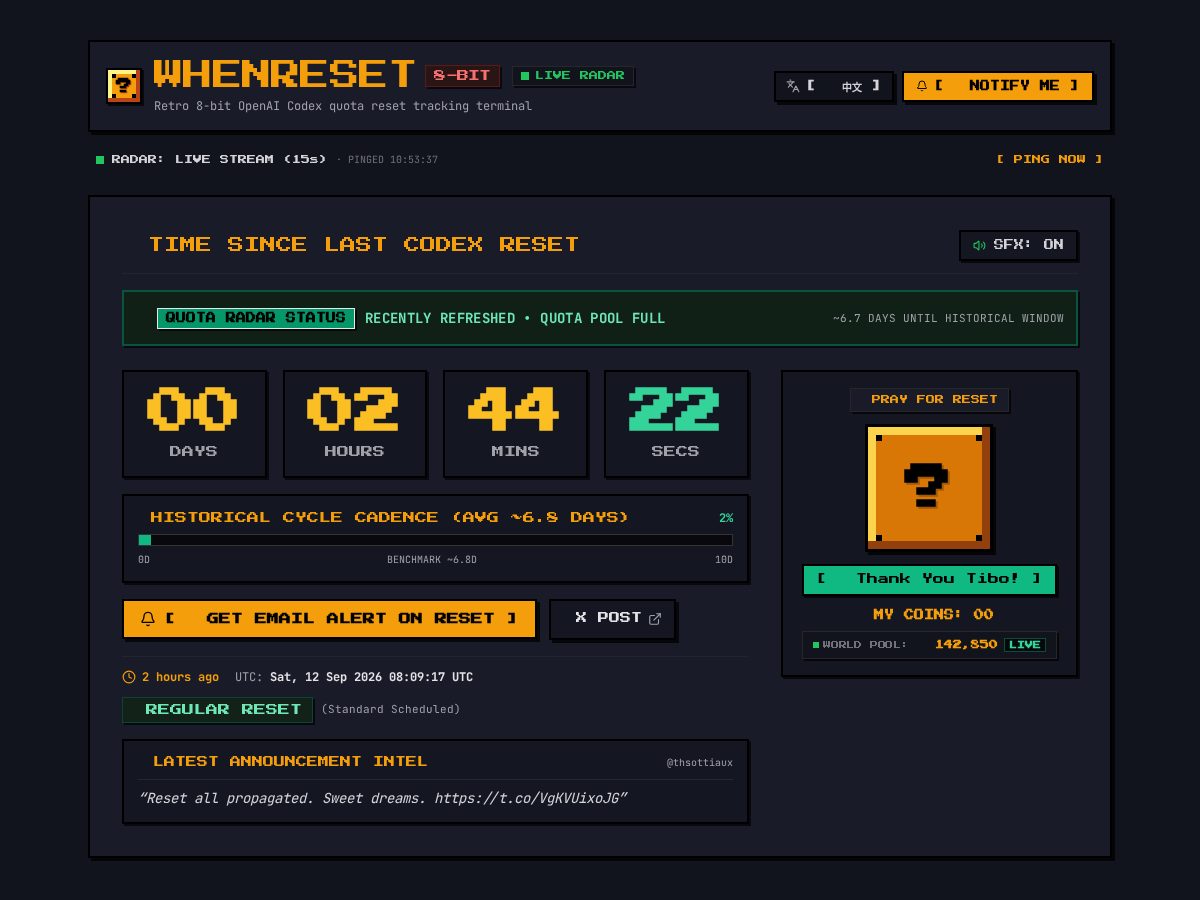The width and height of the screenshot is (1200, 900).
Task: Toggle SFX sound off
Action: click(x=1018, y=245)
